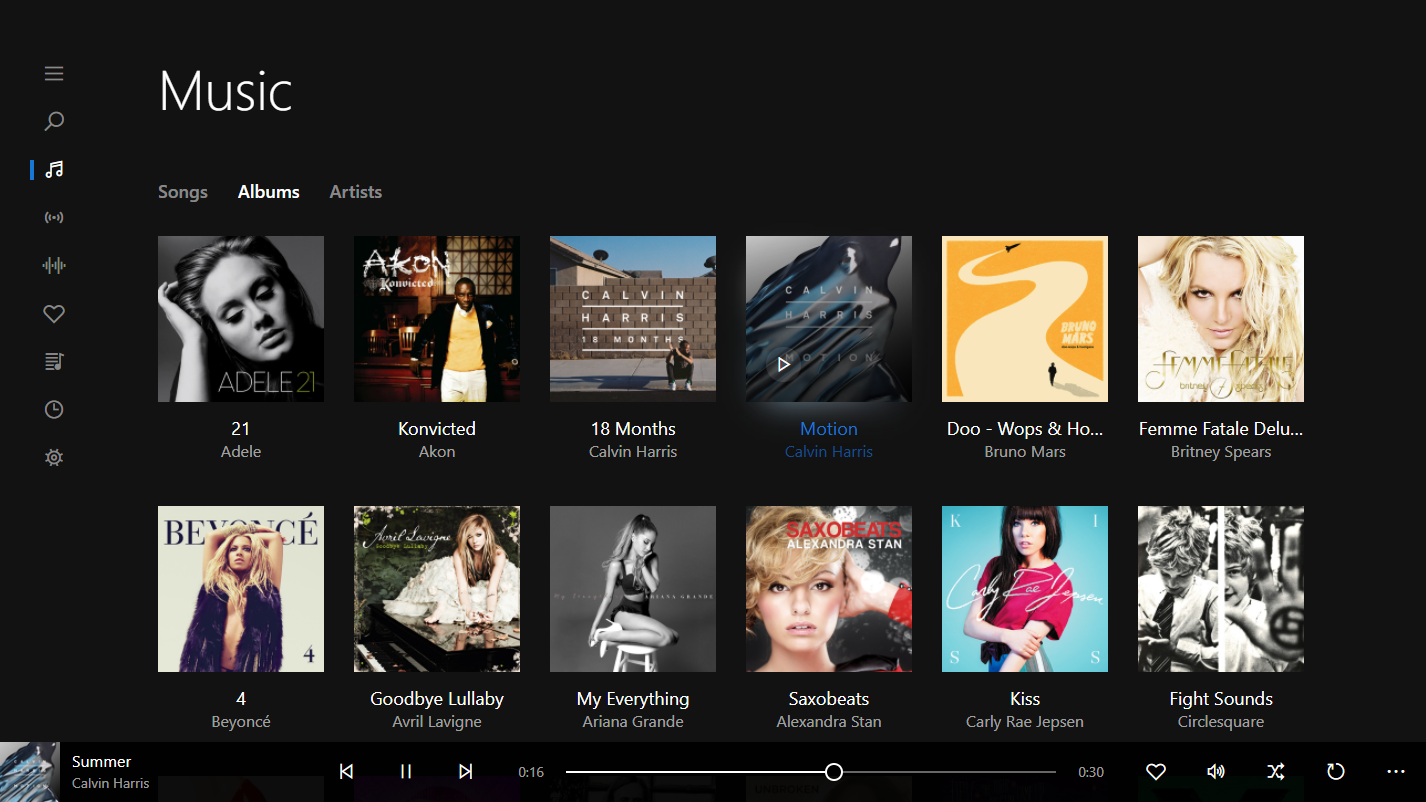Click the 18 Months album title

coord(633,429)
